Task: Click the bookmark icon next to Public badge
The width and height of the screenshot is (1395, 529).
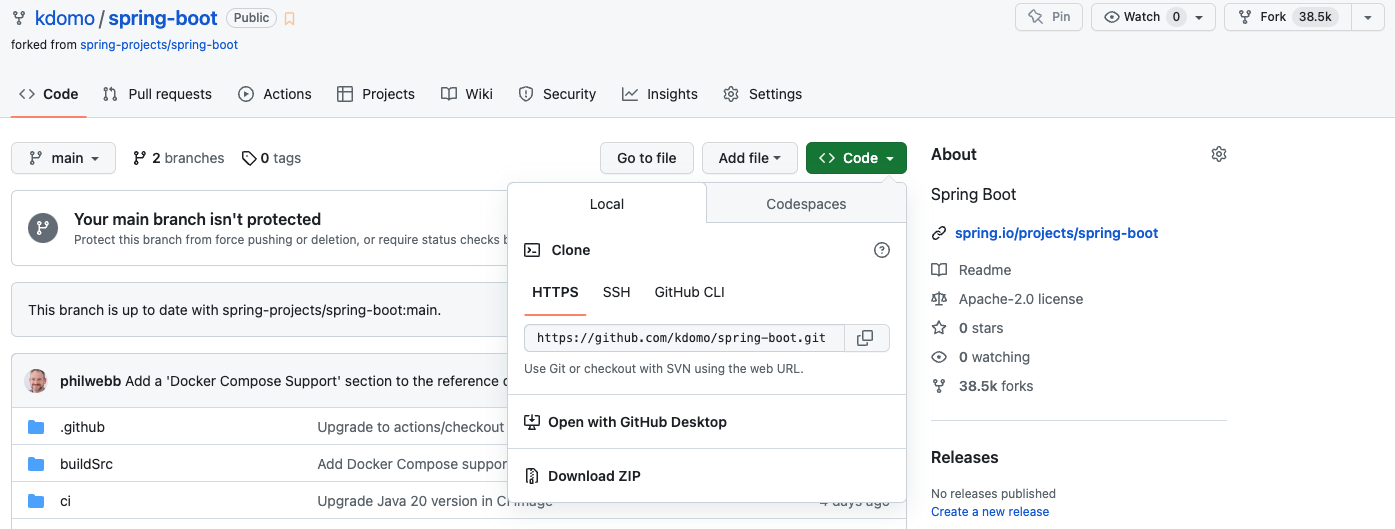Action: tap(289, 18)
